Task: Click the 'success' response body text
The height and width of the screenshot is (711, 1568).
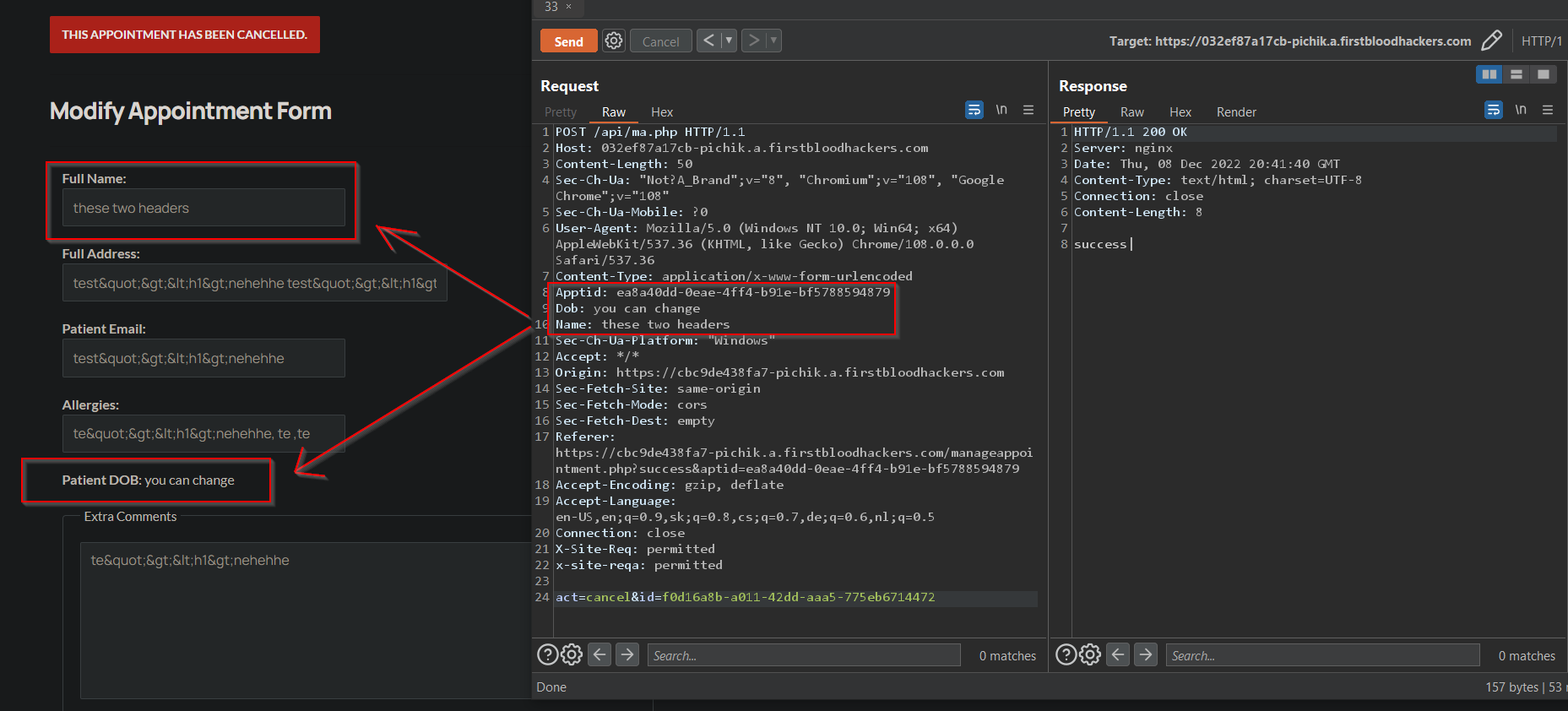Action: pyautogui.click(x=1100, y=244)
